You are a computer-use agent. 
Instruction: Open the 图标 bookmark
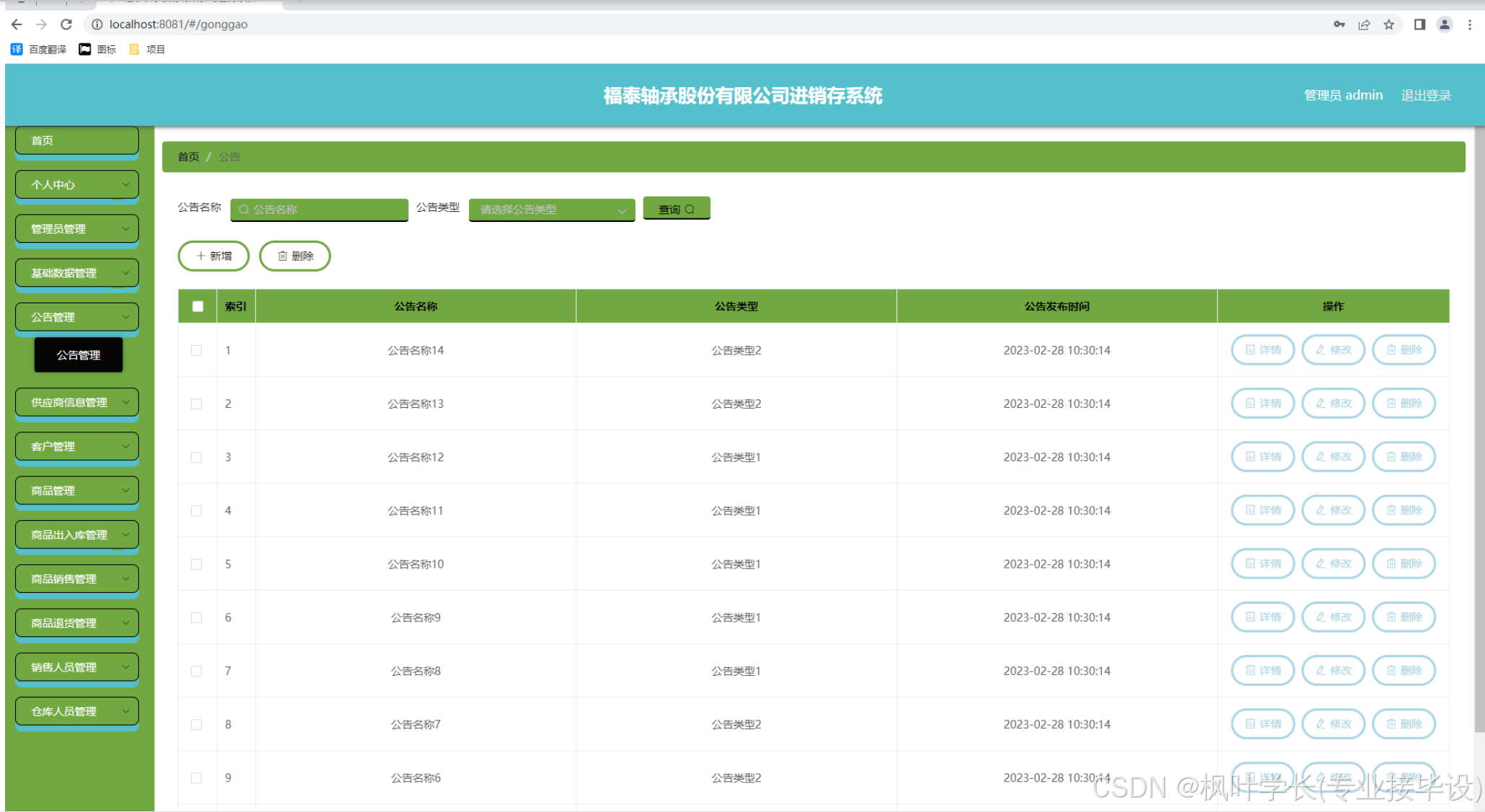coord(97,49)
